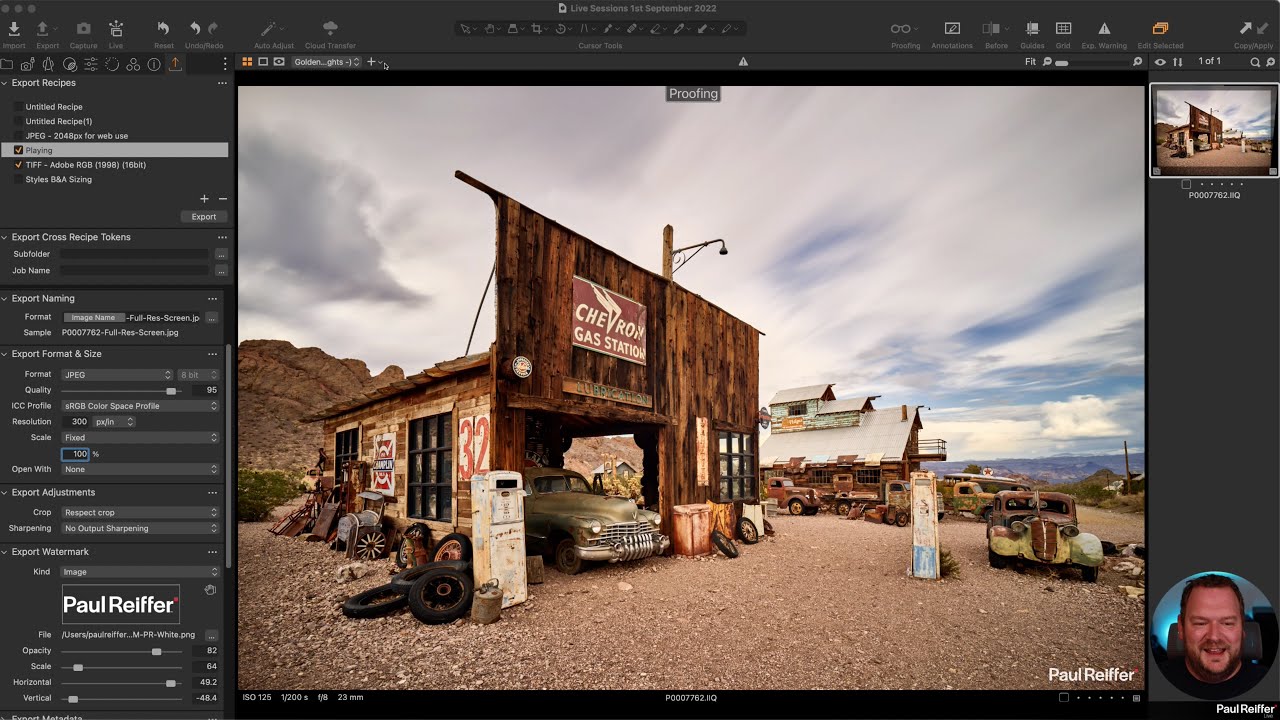Open the Sharpening dropdown
1280x720 pixels.
tap(140, 528)
